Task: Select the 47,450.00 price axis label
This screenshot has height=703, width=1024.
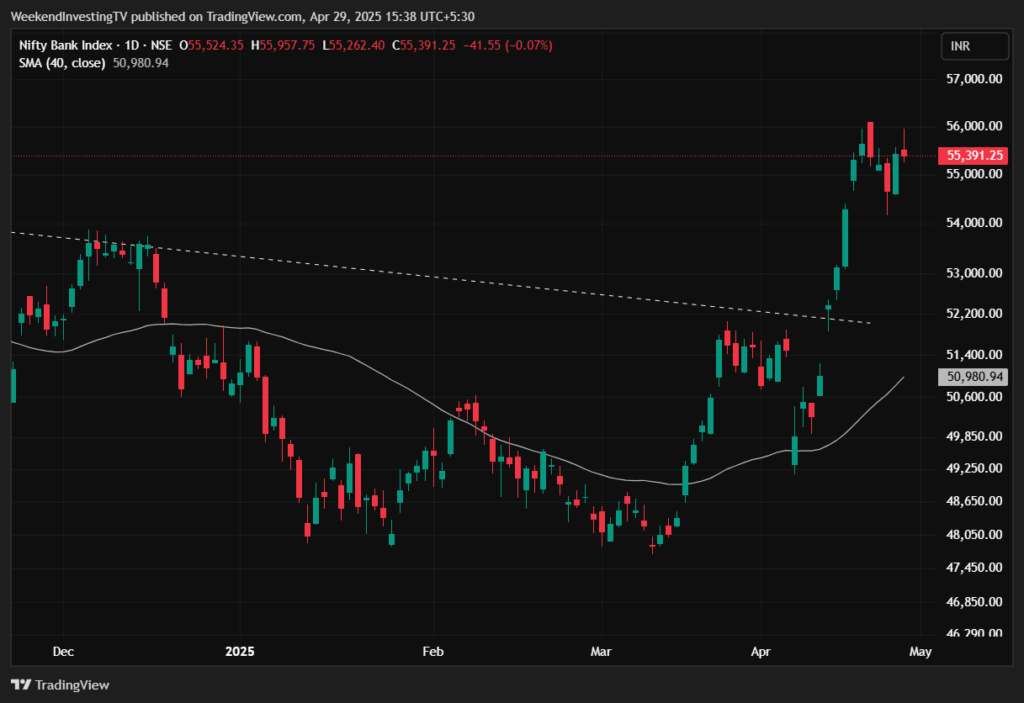Action: pos(974,568)
